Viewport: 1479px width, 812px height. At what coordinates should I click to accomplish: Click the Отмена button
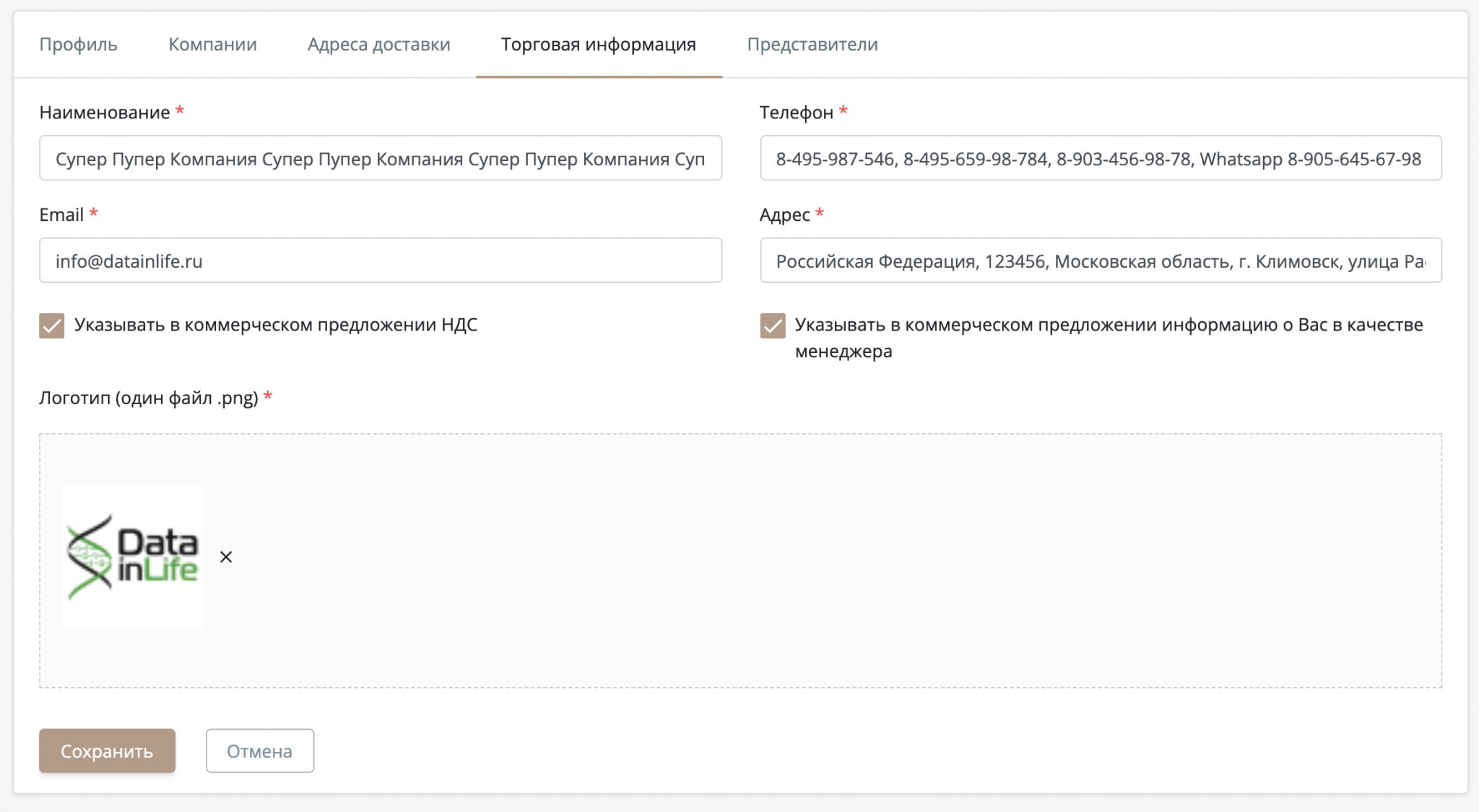(259, 751)
